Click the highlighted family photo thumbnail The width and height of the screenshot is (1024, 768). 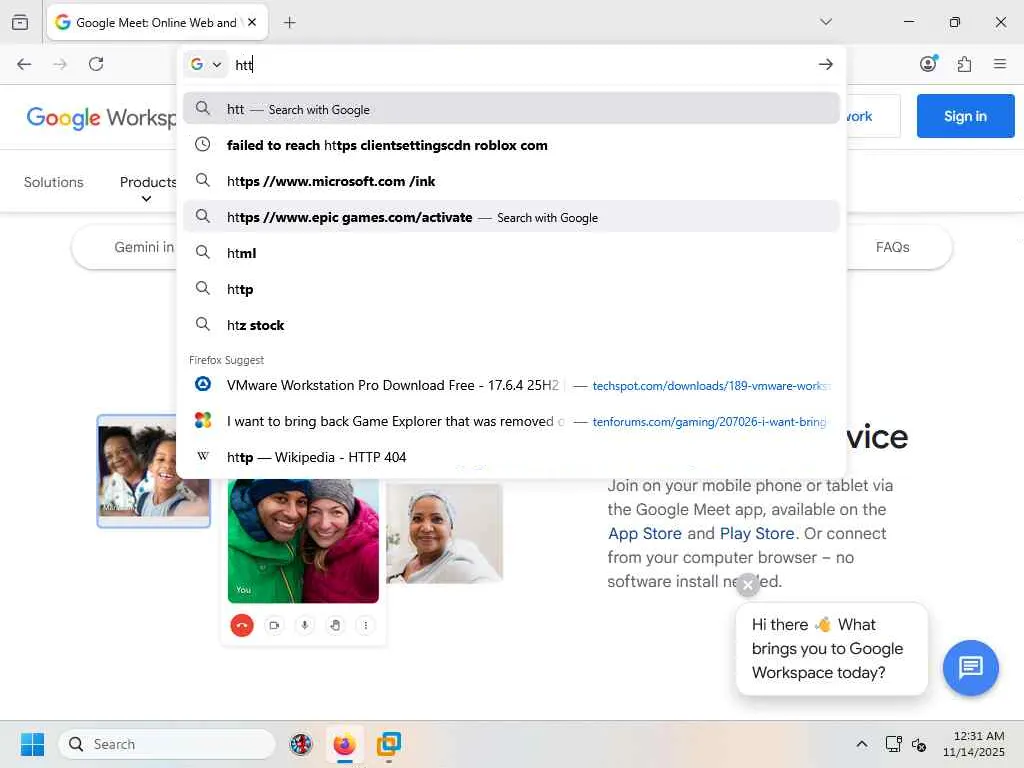click(137, 471)
